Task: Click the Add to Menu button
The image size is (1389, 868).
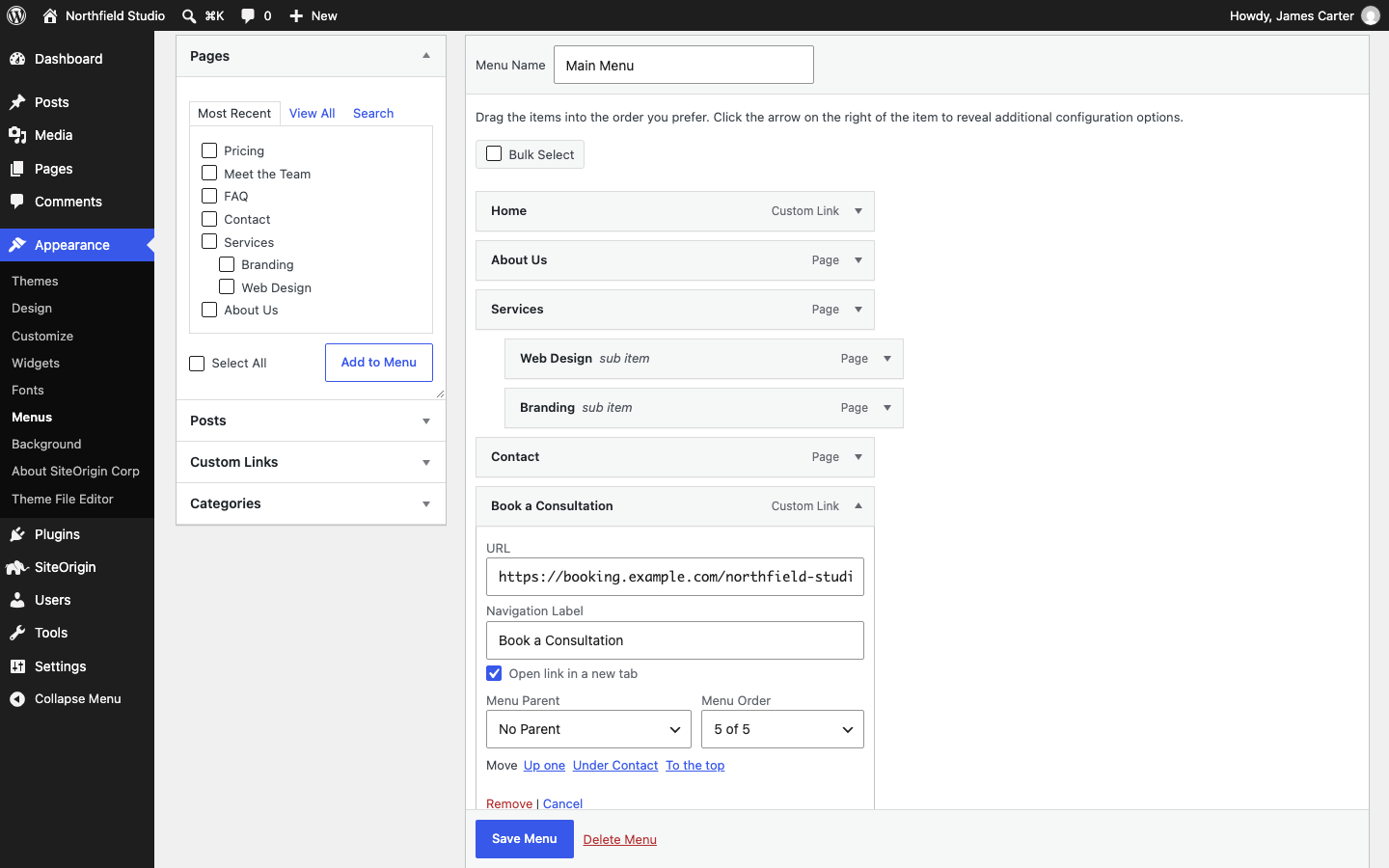Action: click(379, 363)
